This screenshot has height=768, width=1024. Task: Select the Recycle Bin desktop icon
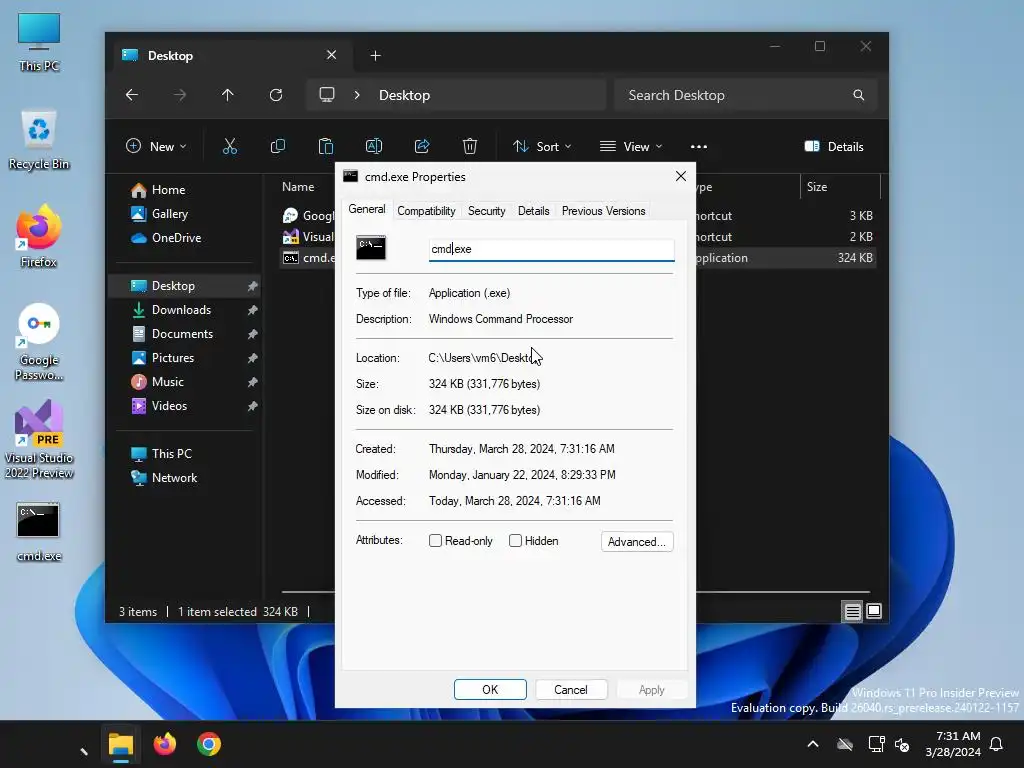[39, 140]
